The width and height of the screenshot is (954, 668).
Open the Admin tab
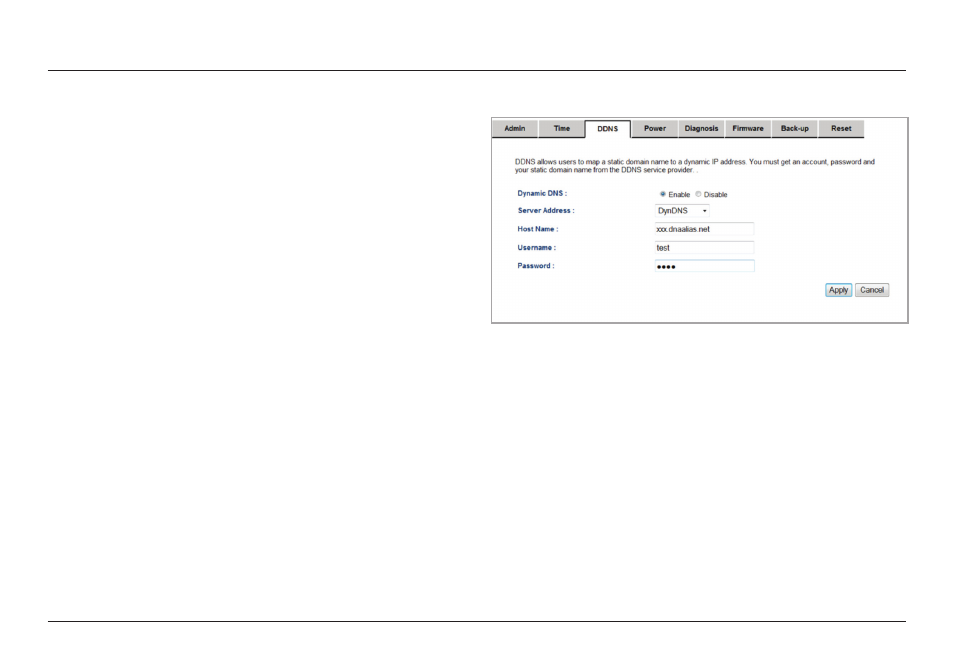515,128
